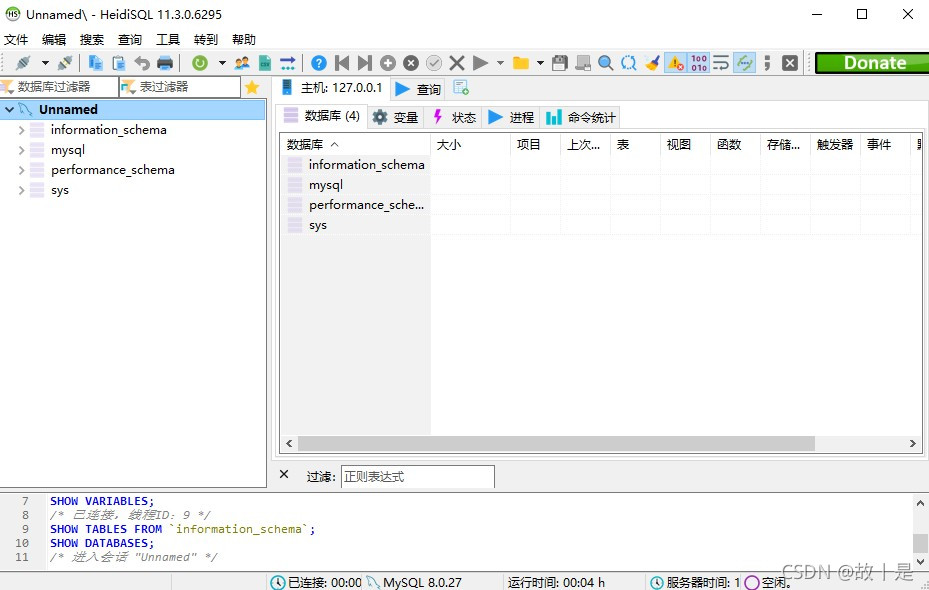Screen dimensions: 929x590
Task: Select the 数据库 (4) tab
Action: point(322,116)
